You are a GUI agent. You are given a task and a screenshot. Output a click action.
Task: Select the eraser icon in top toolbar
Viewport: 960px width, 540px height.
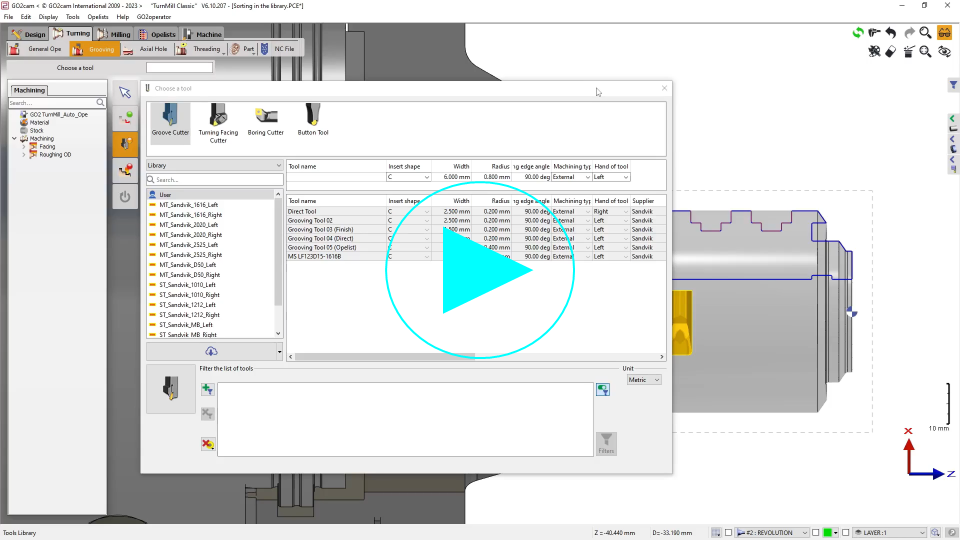pos(890,51)
